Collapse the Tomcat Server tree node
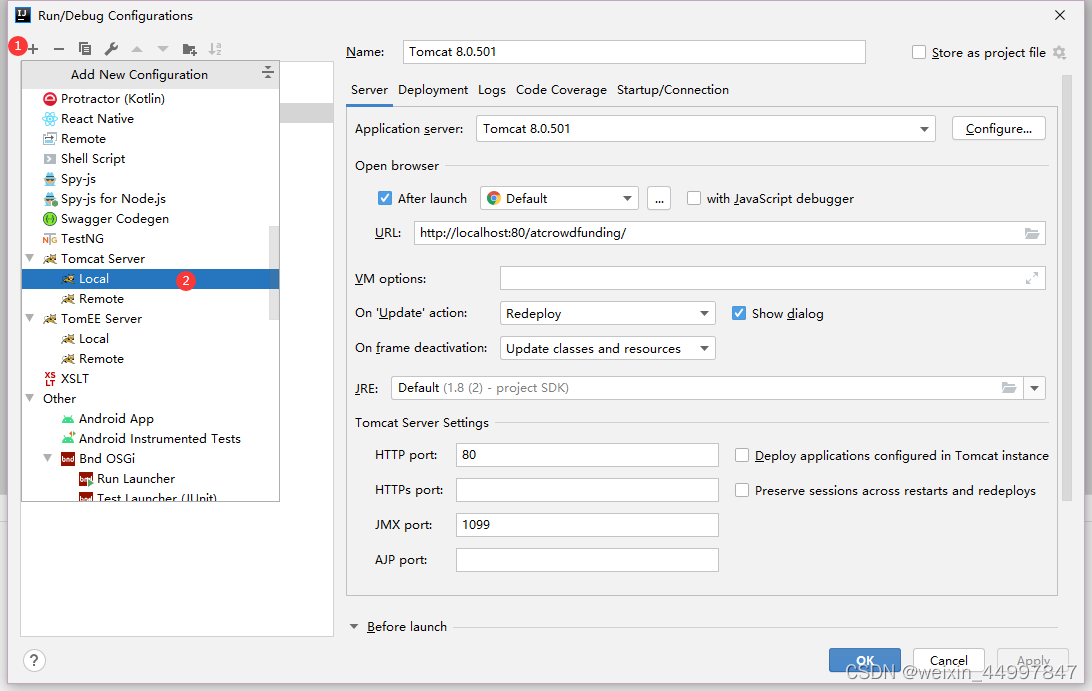 click(30, 258)
